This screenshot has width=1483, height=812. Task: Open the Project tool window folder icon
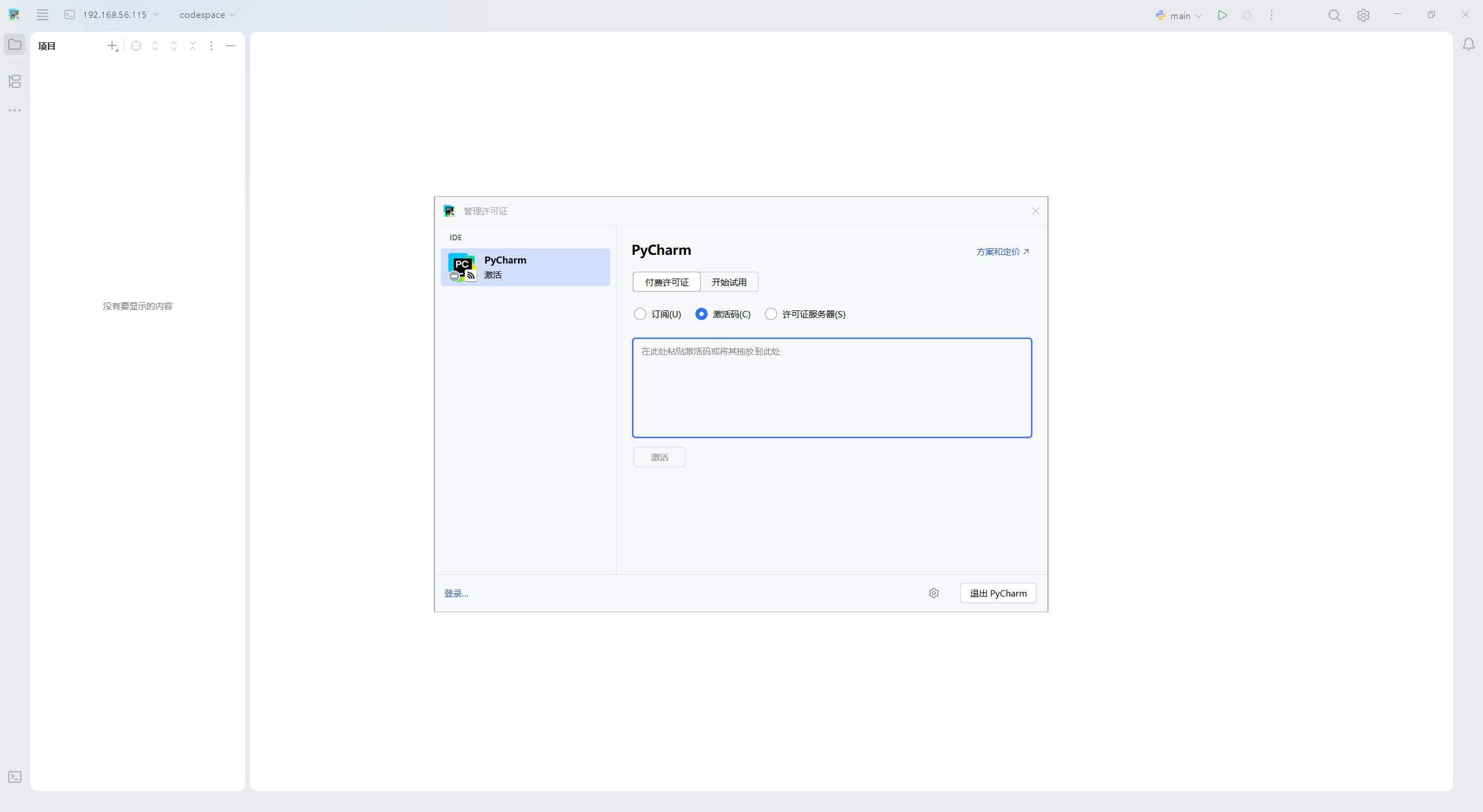tap(14, 45)
